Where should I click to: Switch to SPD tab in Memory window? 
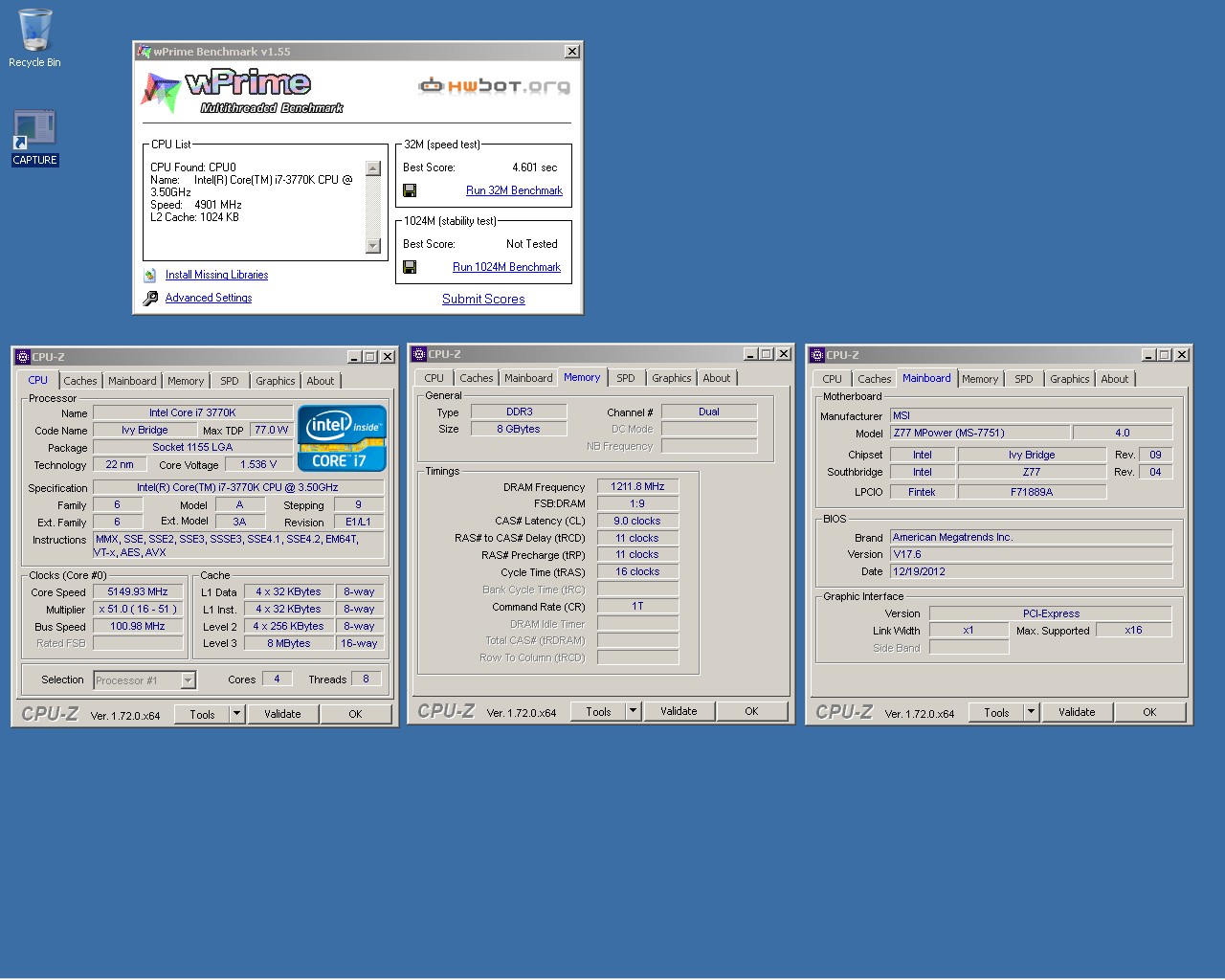click(626, 378)
